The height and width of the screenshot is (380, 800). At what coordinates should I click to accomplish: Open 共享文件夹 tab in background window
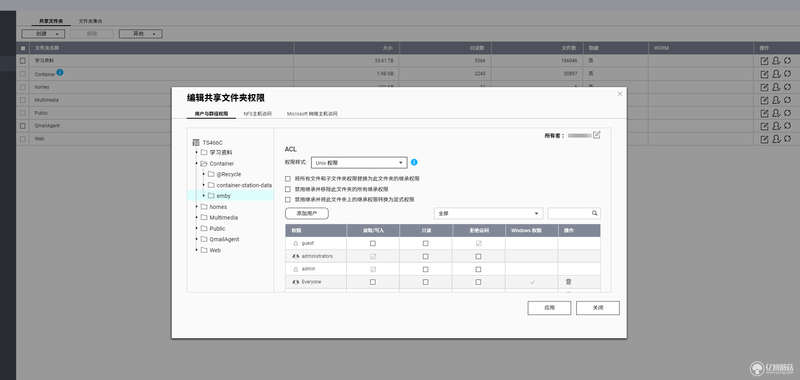point(51,21)
